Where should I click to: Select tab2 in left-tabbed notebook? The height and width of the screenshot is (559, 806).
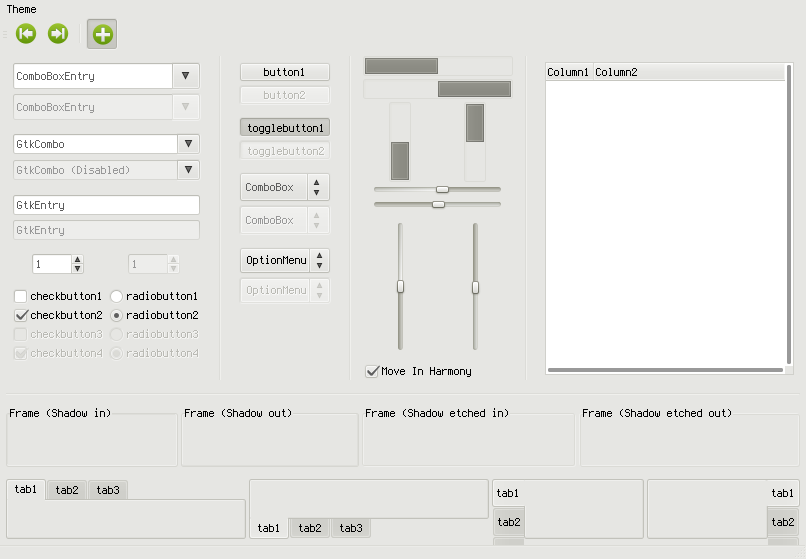[x=509, y=522]
